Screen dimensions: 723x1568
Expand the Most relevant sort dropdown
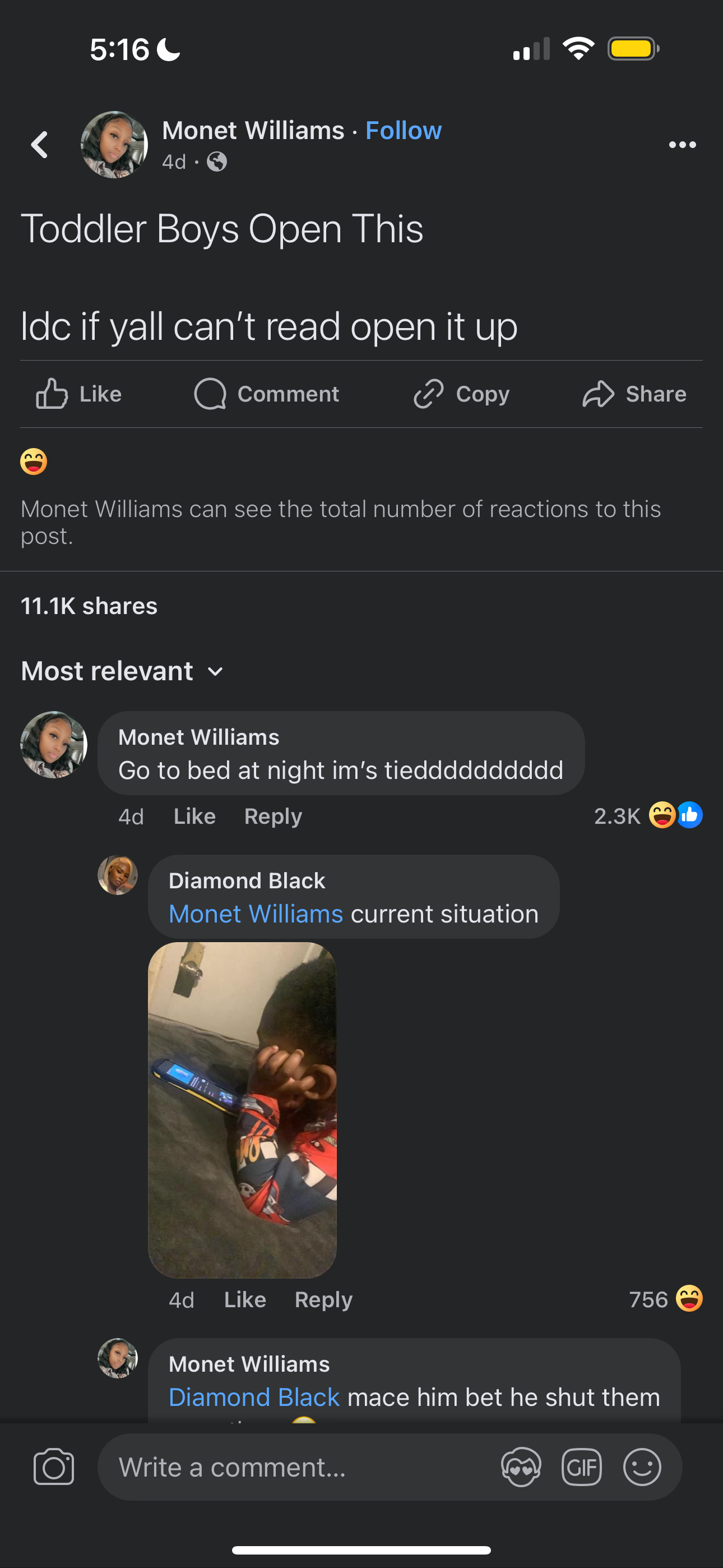tap(122, 671)
